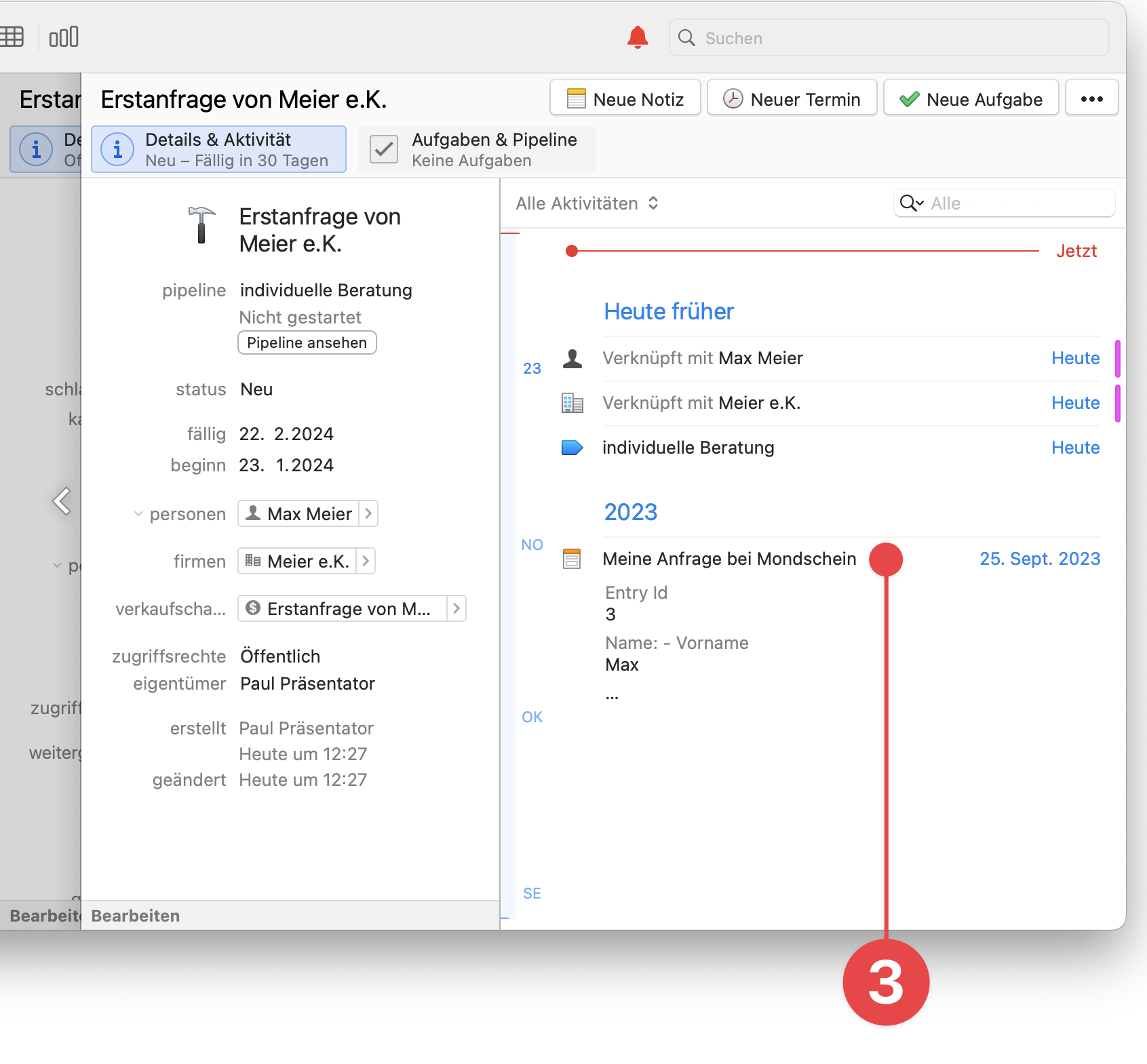Collapse the personen disclosure triangle
Screen dimensions: 1147x1064
coord(138,513)
